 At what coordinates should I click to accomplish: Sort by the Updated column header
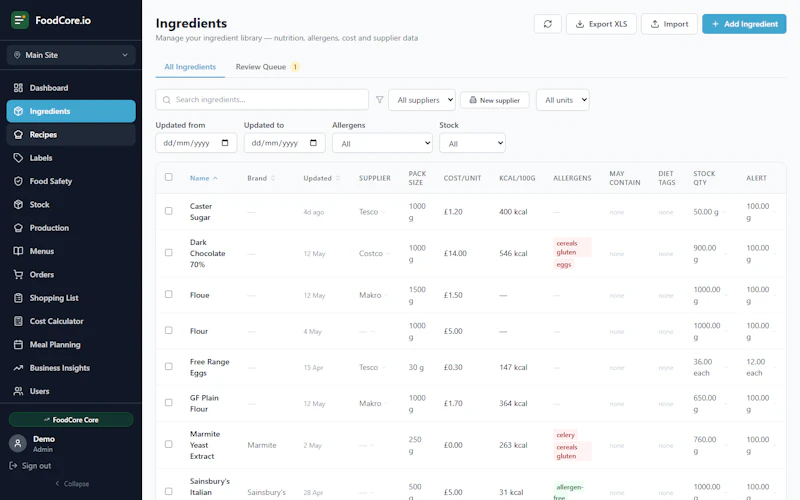(321, 178)
